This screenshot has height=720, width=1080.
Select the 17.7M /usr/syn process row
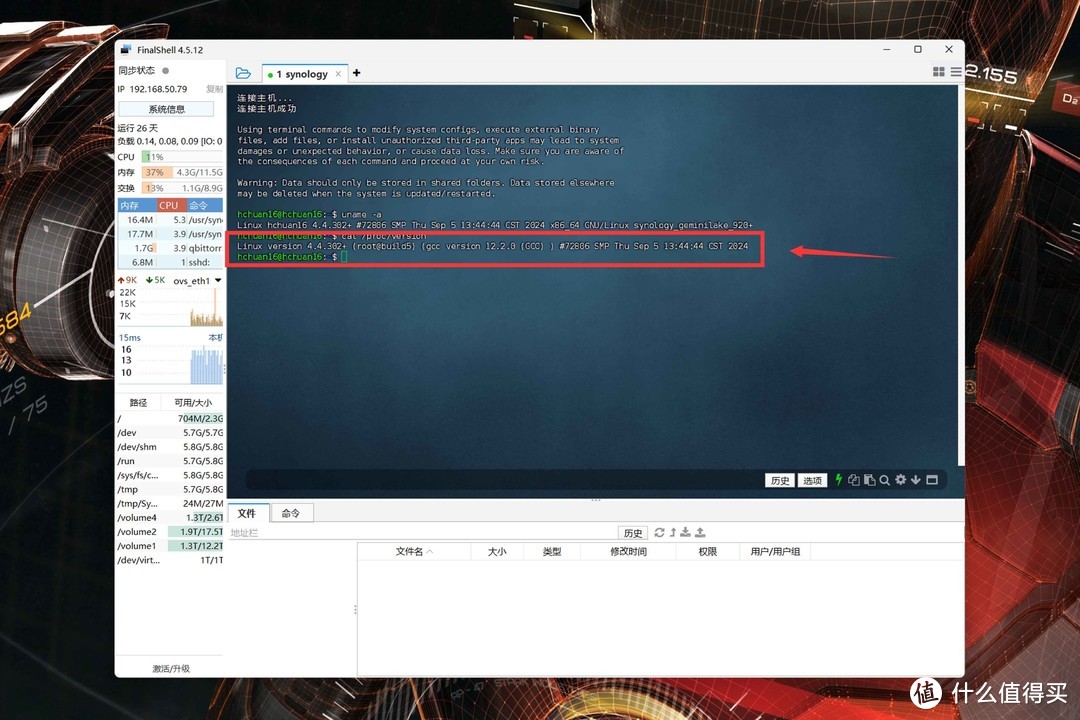click(170, 234)
